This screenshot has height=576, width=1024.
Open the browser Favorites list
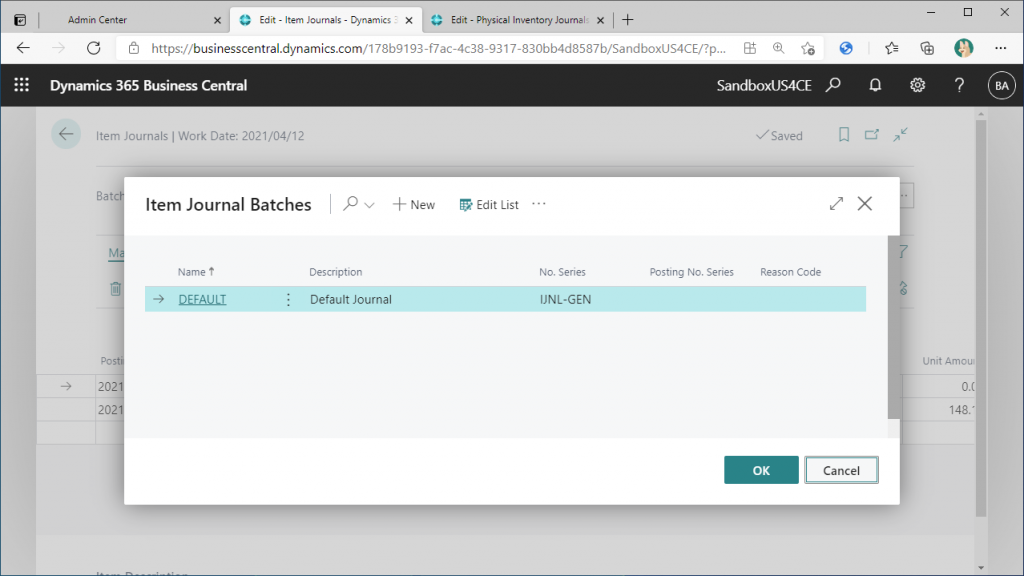click(x=891, y=48)
